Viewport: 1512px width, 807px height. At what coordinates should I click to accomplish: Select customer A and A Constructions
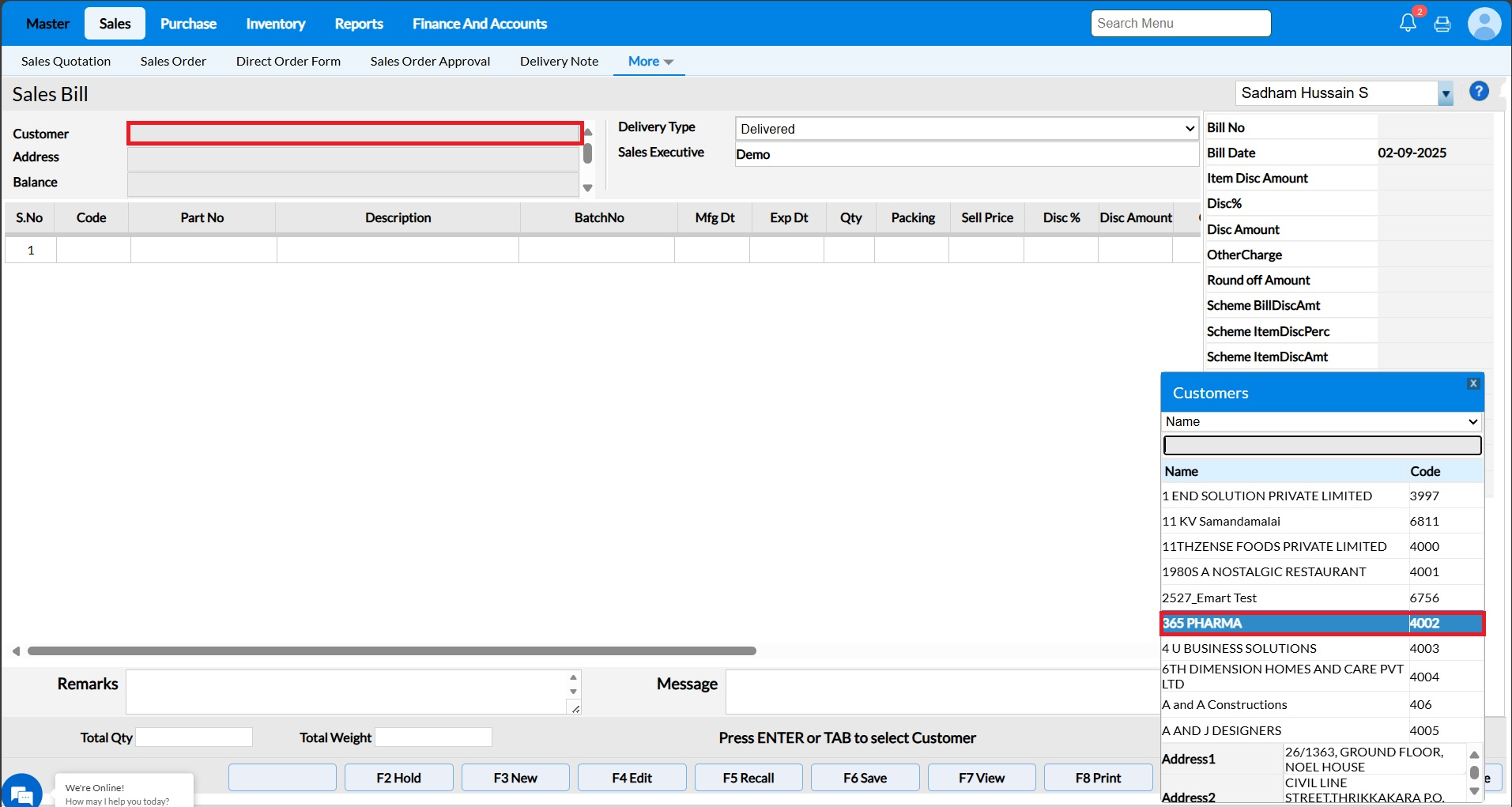1322,705
